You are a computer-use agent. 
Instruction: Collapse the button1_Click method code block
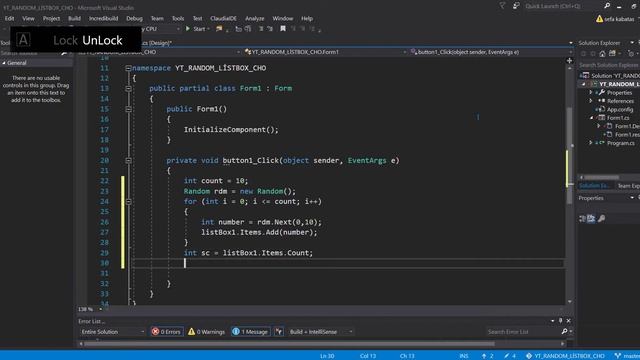click(x=128, y=160)
